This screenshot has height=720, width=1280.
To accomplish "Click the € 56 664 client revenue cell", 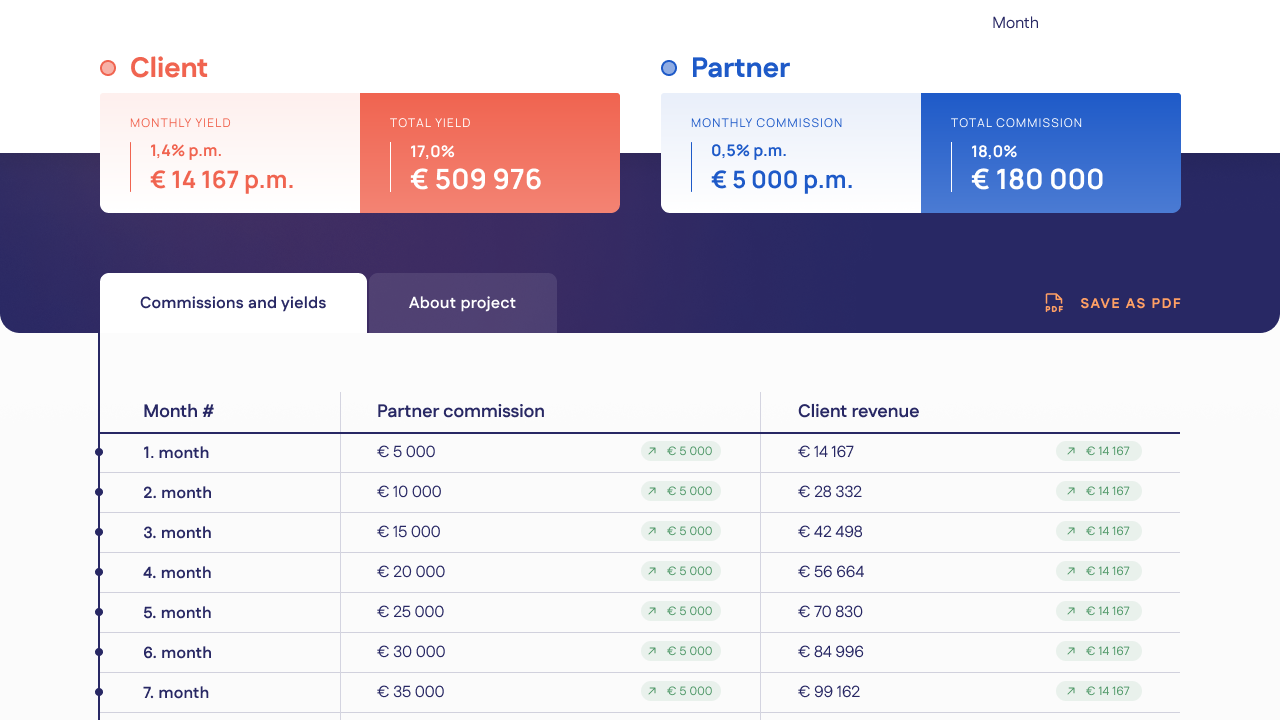I will click(831, 572).
